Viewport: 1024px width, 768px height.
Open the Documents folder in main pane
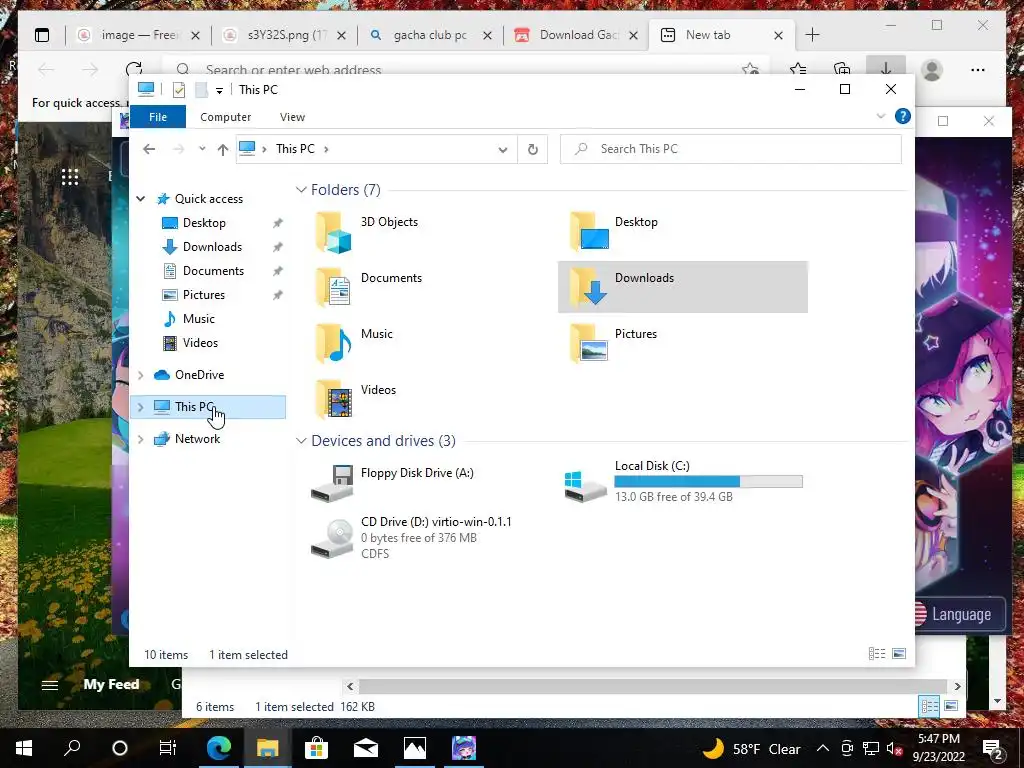click(x=369, y=287)
